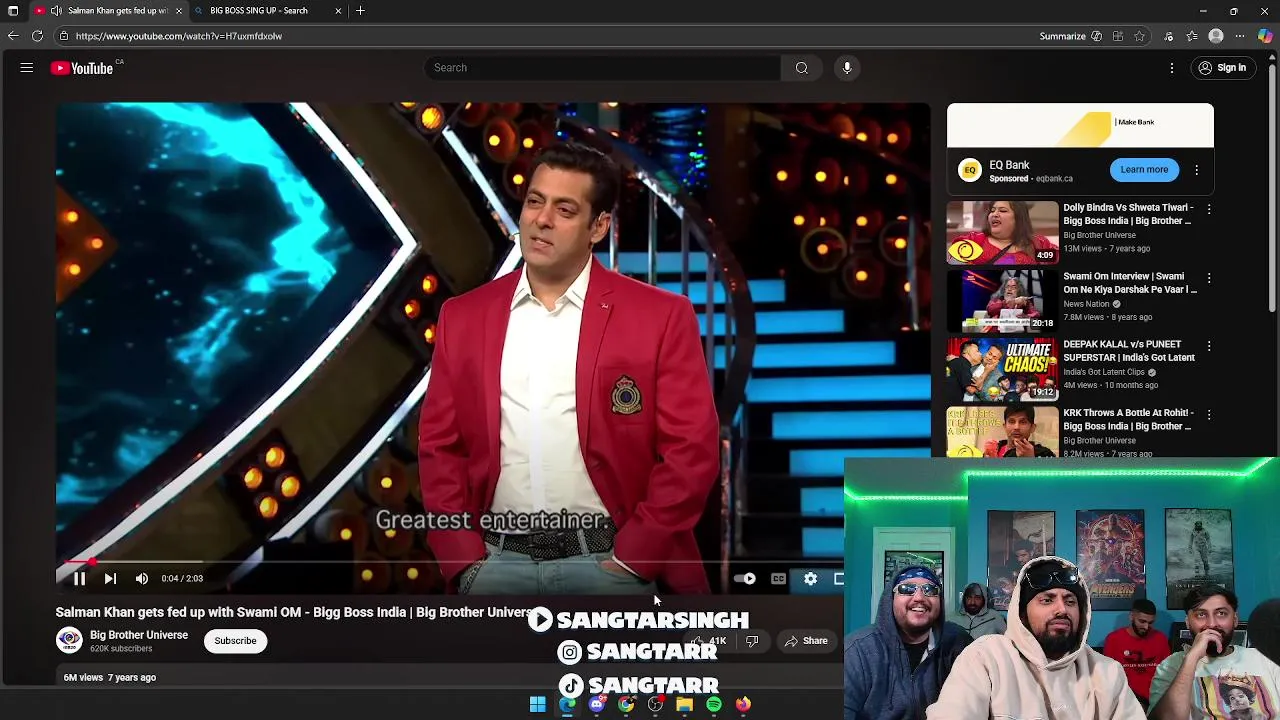Sign in to YouTube
Image resolution: width=1280 pixels, height=720 pixels.
pos(1222,68)
